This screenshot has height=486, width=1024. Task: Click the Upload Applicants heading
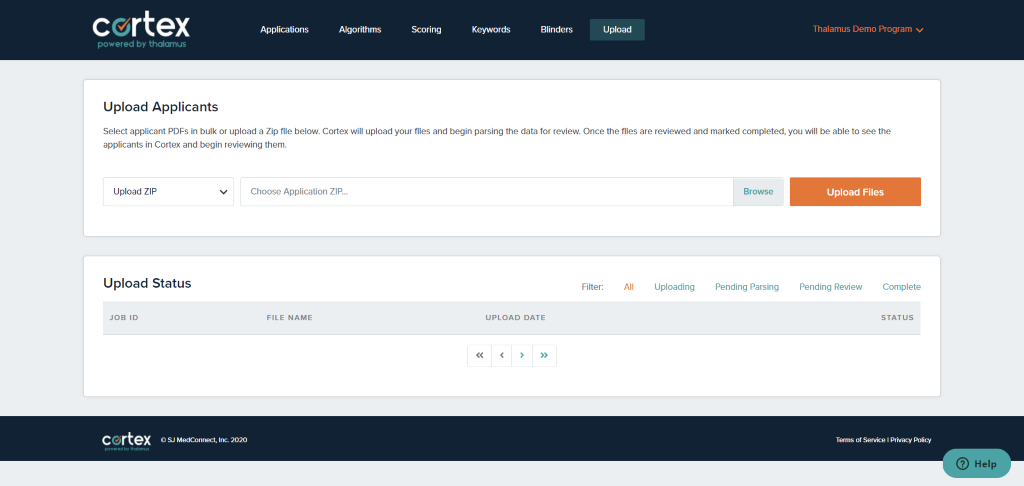[x=161, y=106]
